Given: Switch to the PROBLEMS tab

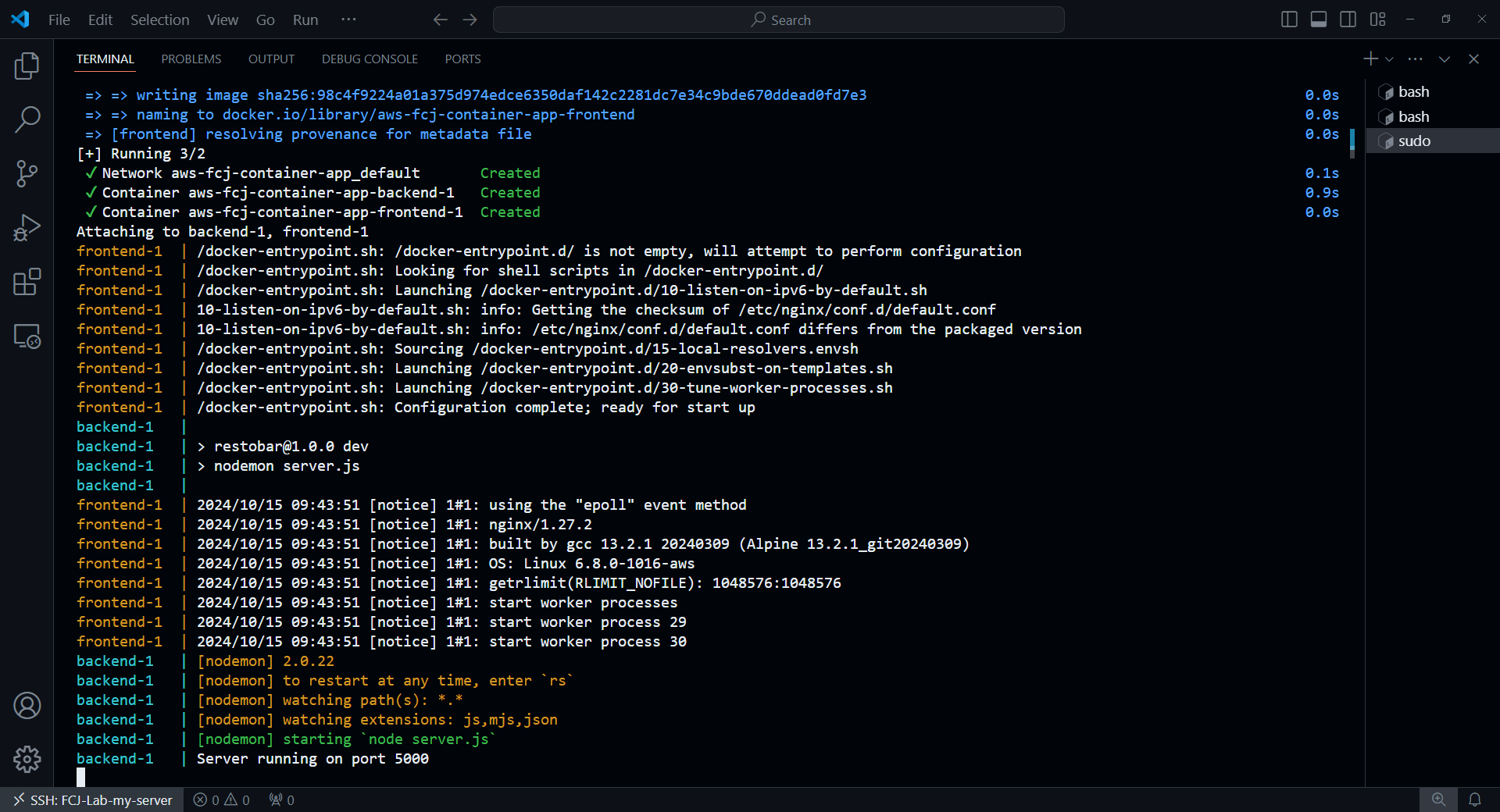Looking at the screenshot, I should (191, 59).
